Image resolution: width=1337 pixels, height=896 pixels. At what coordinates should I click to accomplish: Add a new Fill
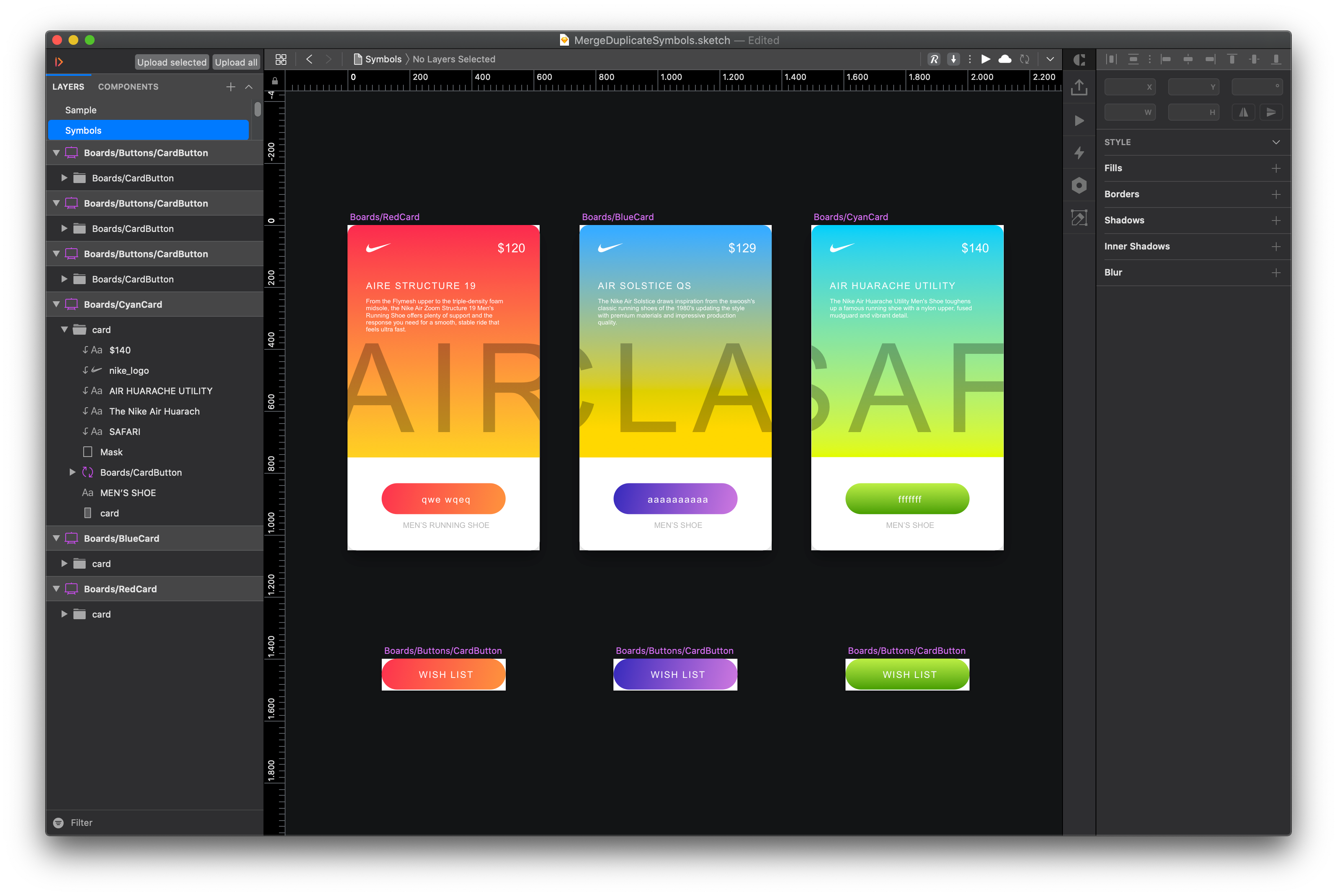1276,169
